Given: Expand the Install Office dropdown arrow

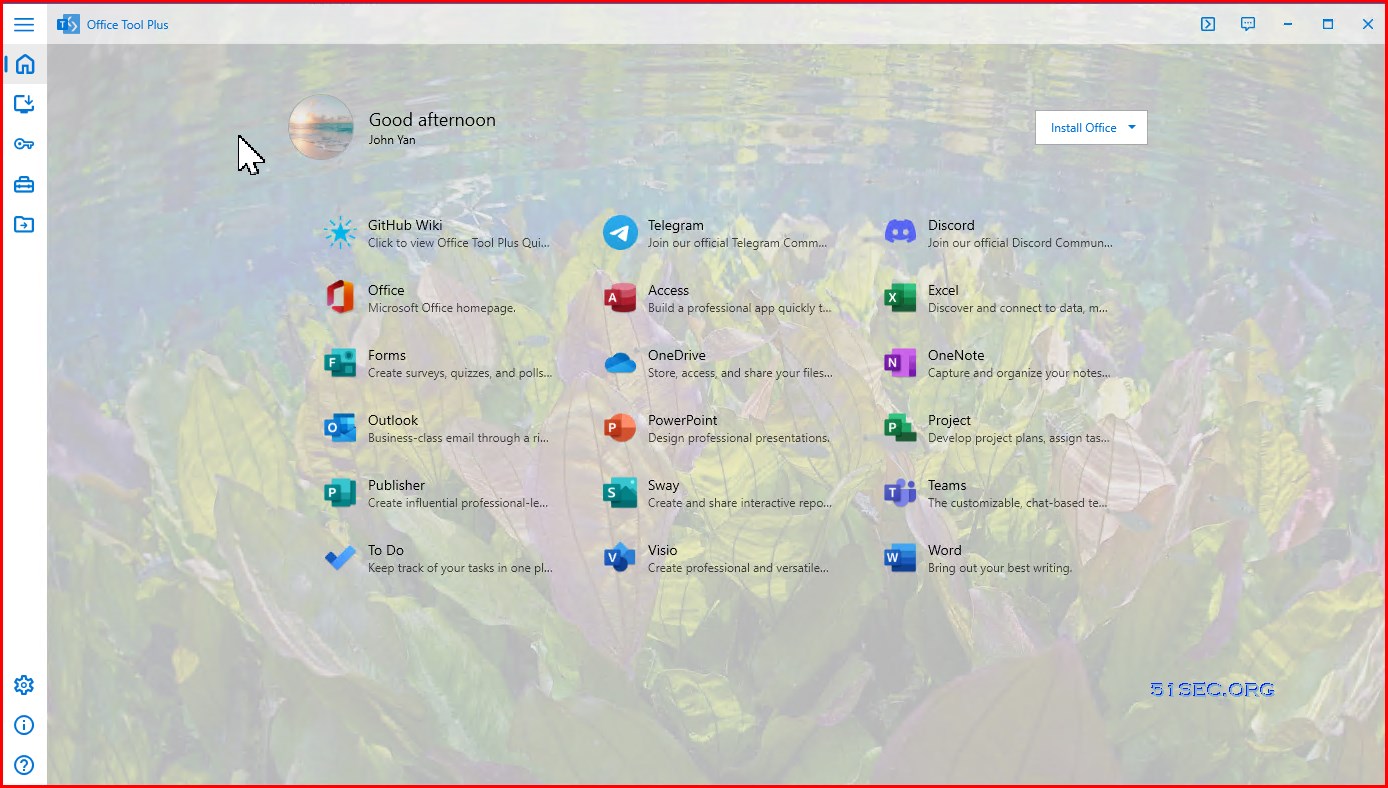Looking at the screenshot, I should [1132, 128].
